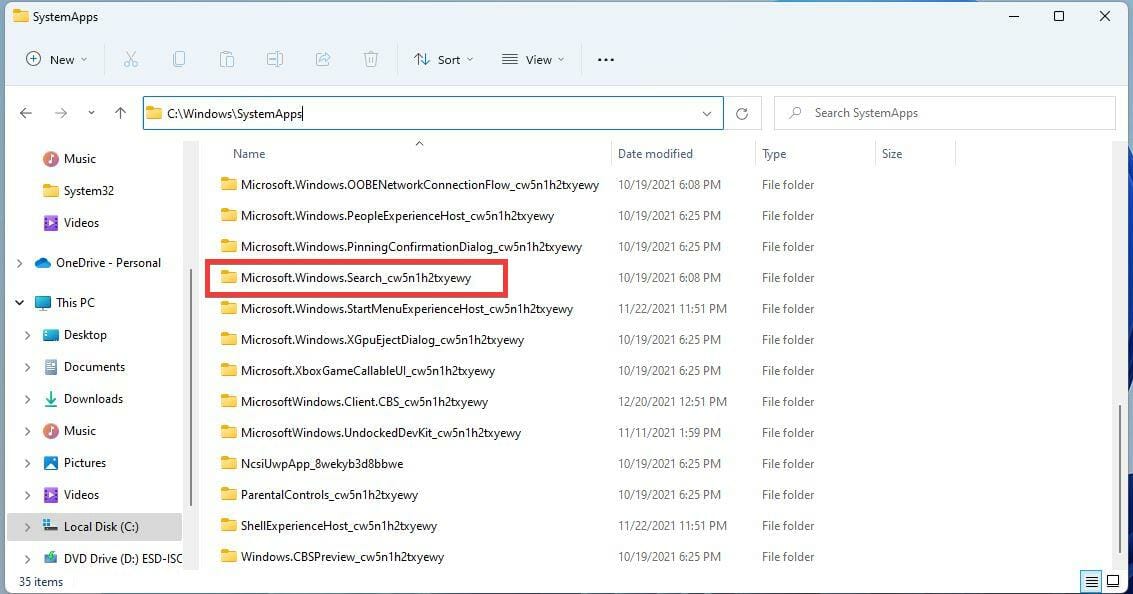Screen dimensions: 1133x594
Task: Sort by the Size column header
Action: pyautogui.click(x=892, y=154)
